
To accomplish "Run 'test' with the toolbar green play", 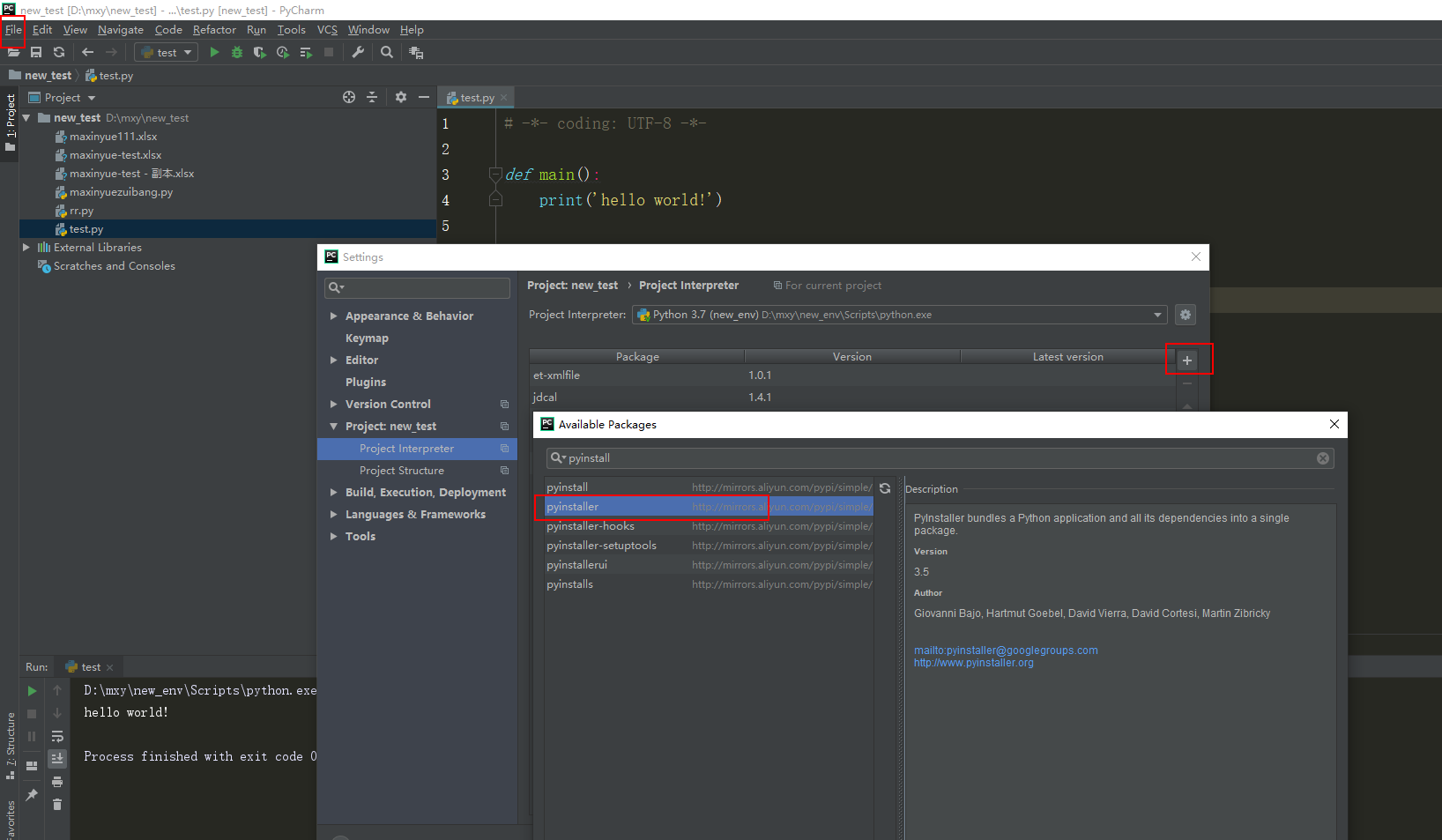I will click(214, 53).
